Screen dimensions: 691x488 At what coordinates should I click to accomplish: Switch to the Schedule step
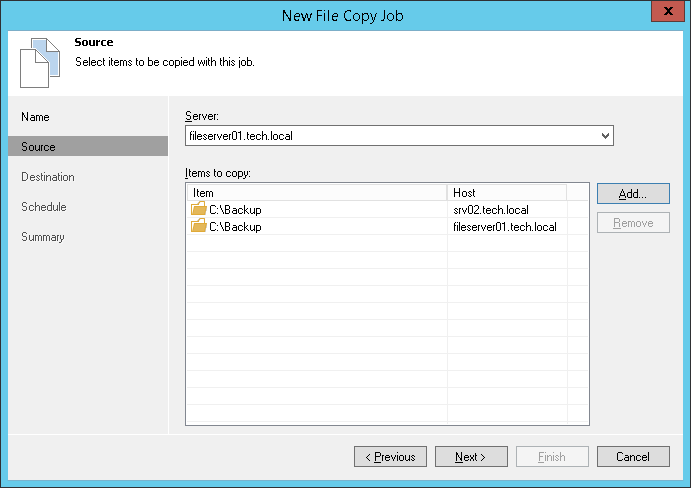44,207
